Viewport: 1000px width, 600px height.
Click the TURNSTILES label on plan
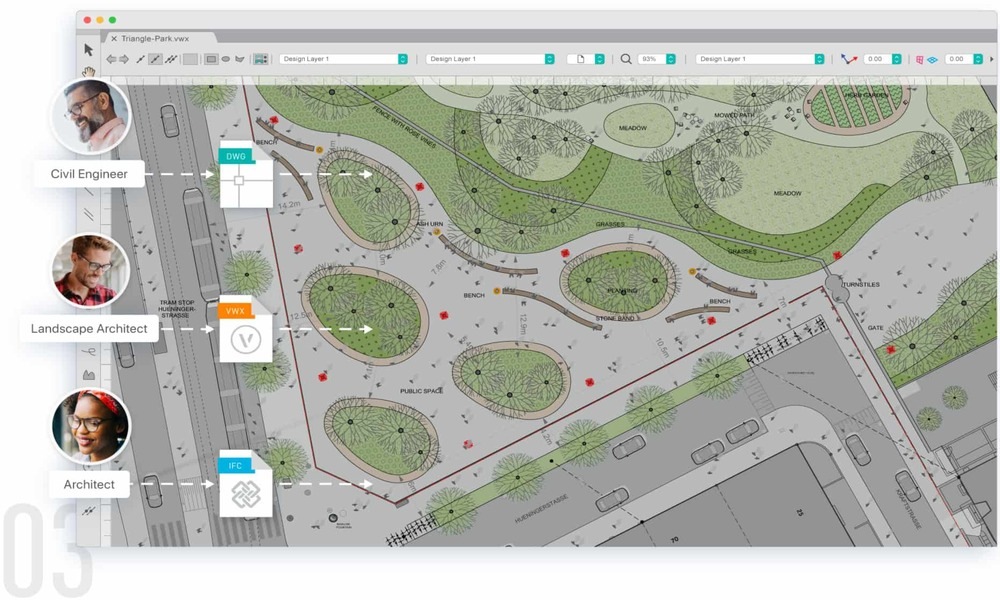pyautogui.click(x=861, y=284)
